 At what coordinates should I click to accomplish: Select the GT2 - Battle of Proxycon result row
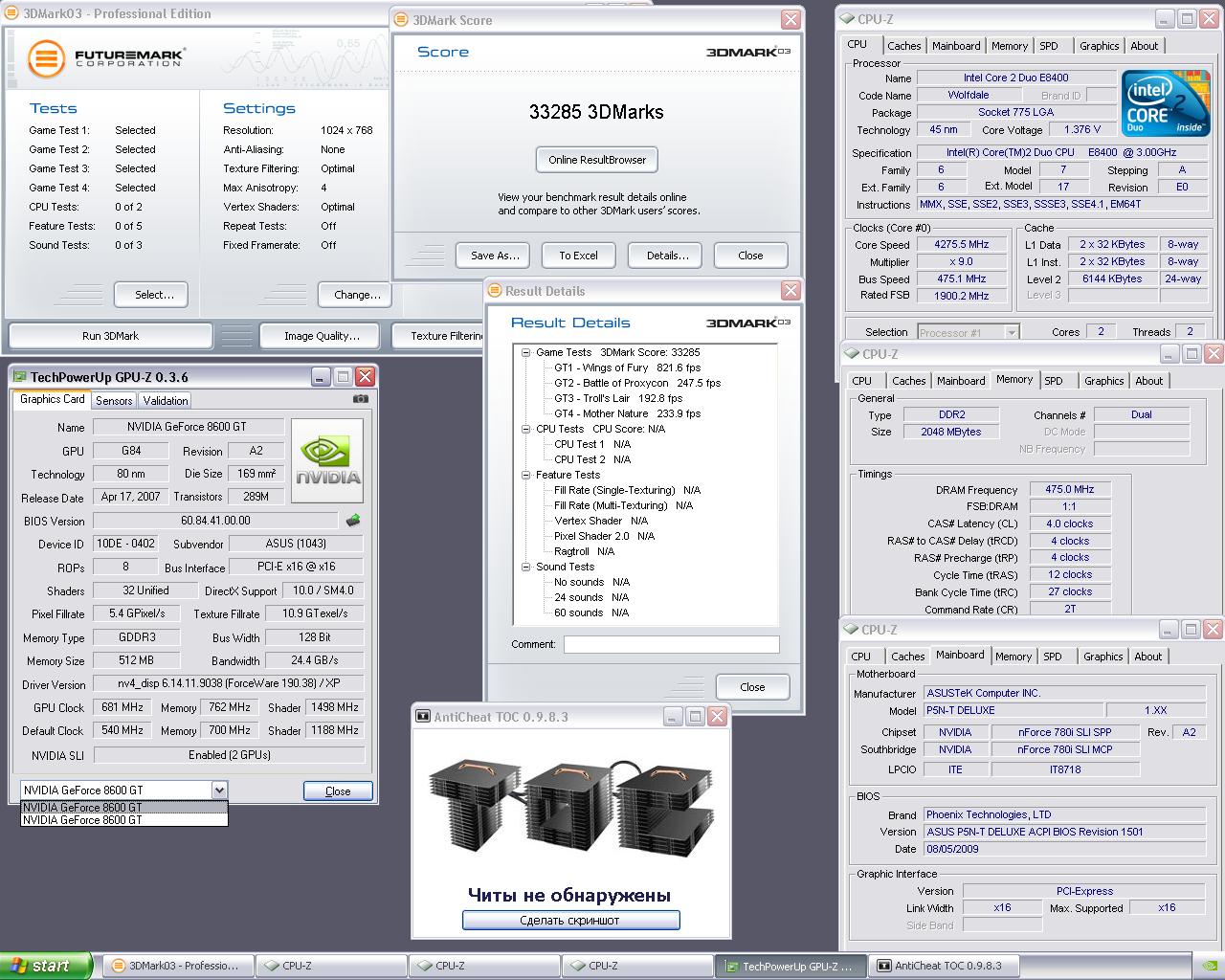tap(637, 383)
